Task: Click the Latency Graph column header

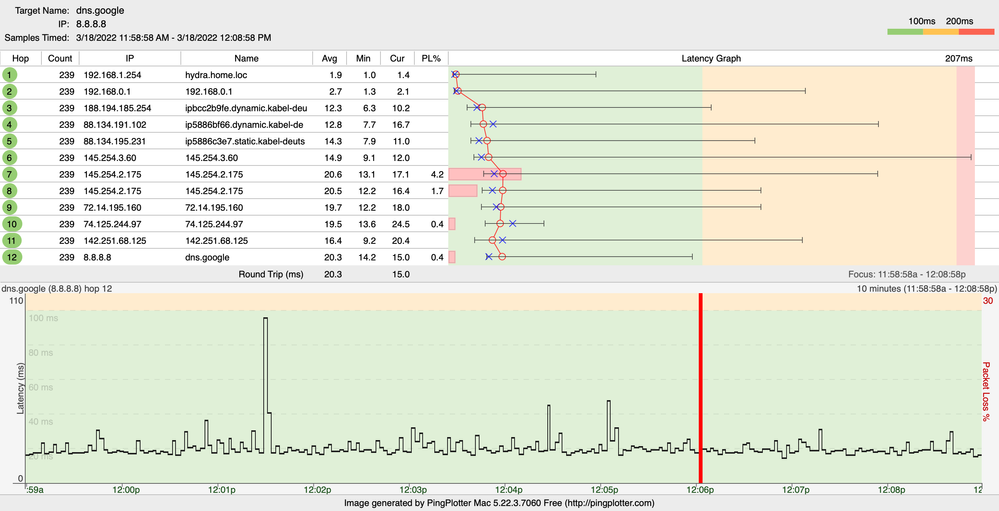Action: pos(711,59)
